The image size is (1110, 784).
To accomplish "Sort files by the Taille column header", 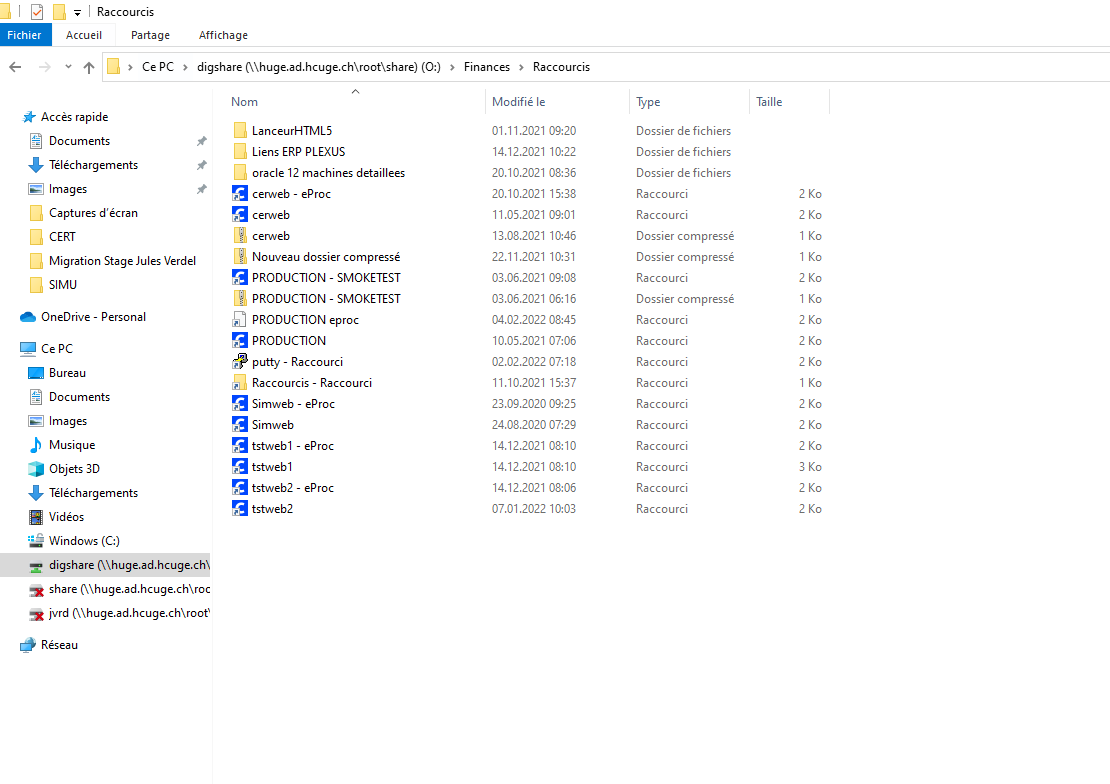I will click(769, 102).
